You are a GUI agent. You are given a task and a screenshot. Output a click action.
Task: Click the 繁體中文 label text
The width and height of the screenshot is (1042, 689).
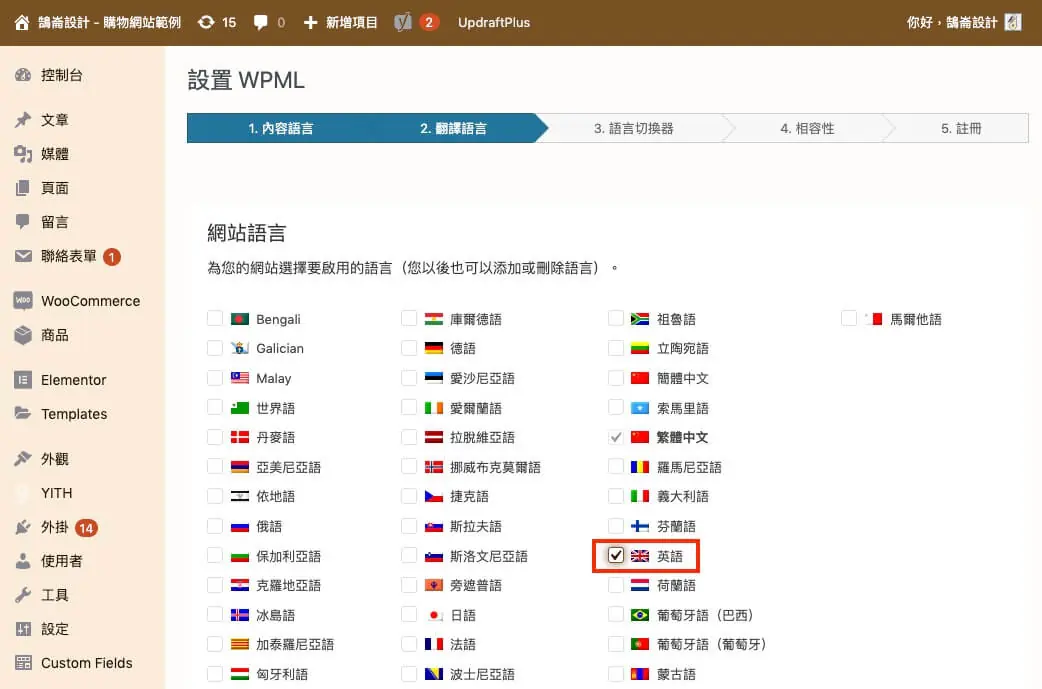(682, 437)
